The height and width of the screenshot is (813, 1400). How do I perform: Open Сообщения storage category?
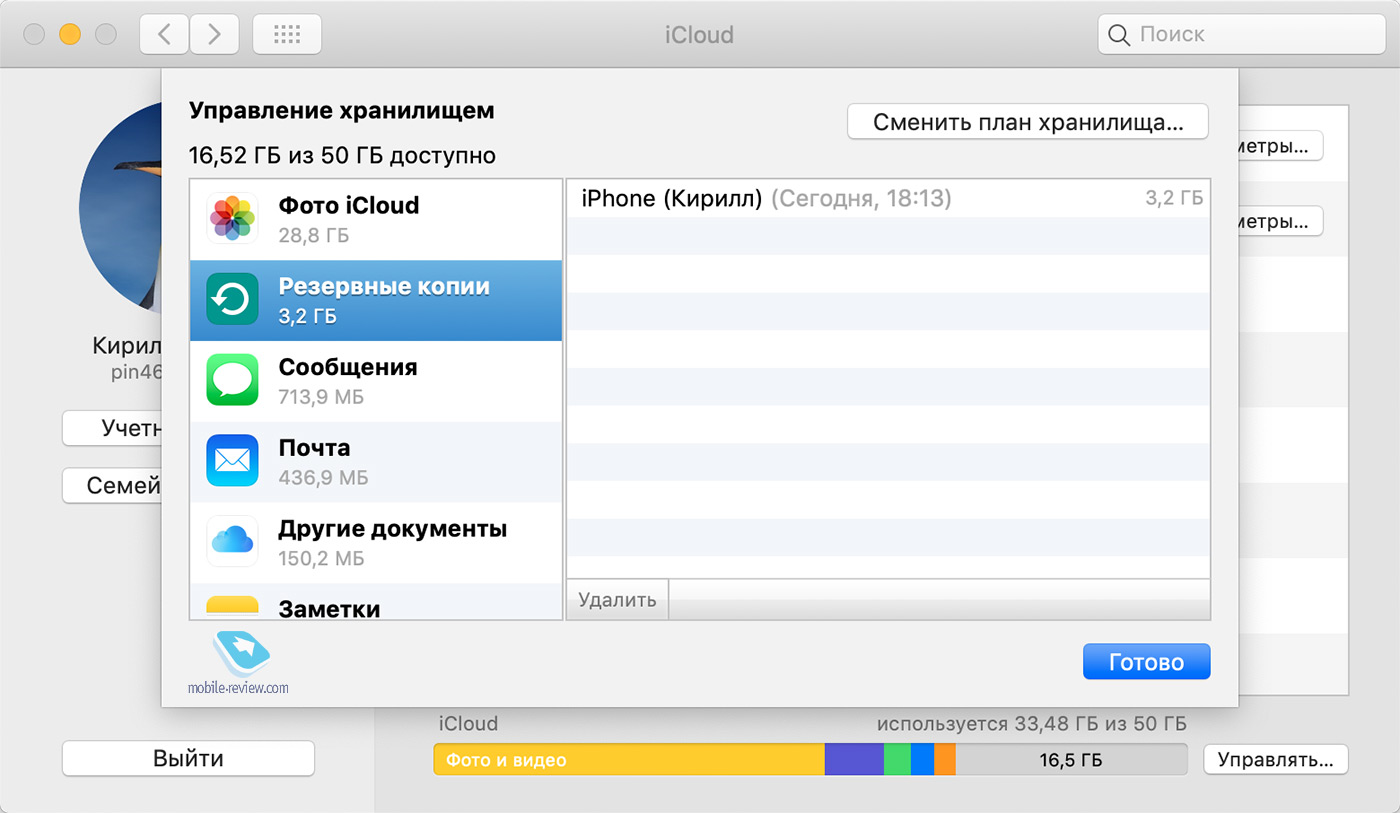(x=376, y=381)
